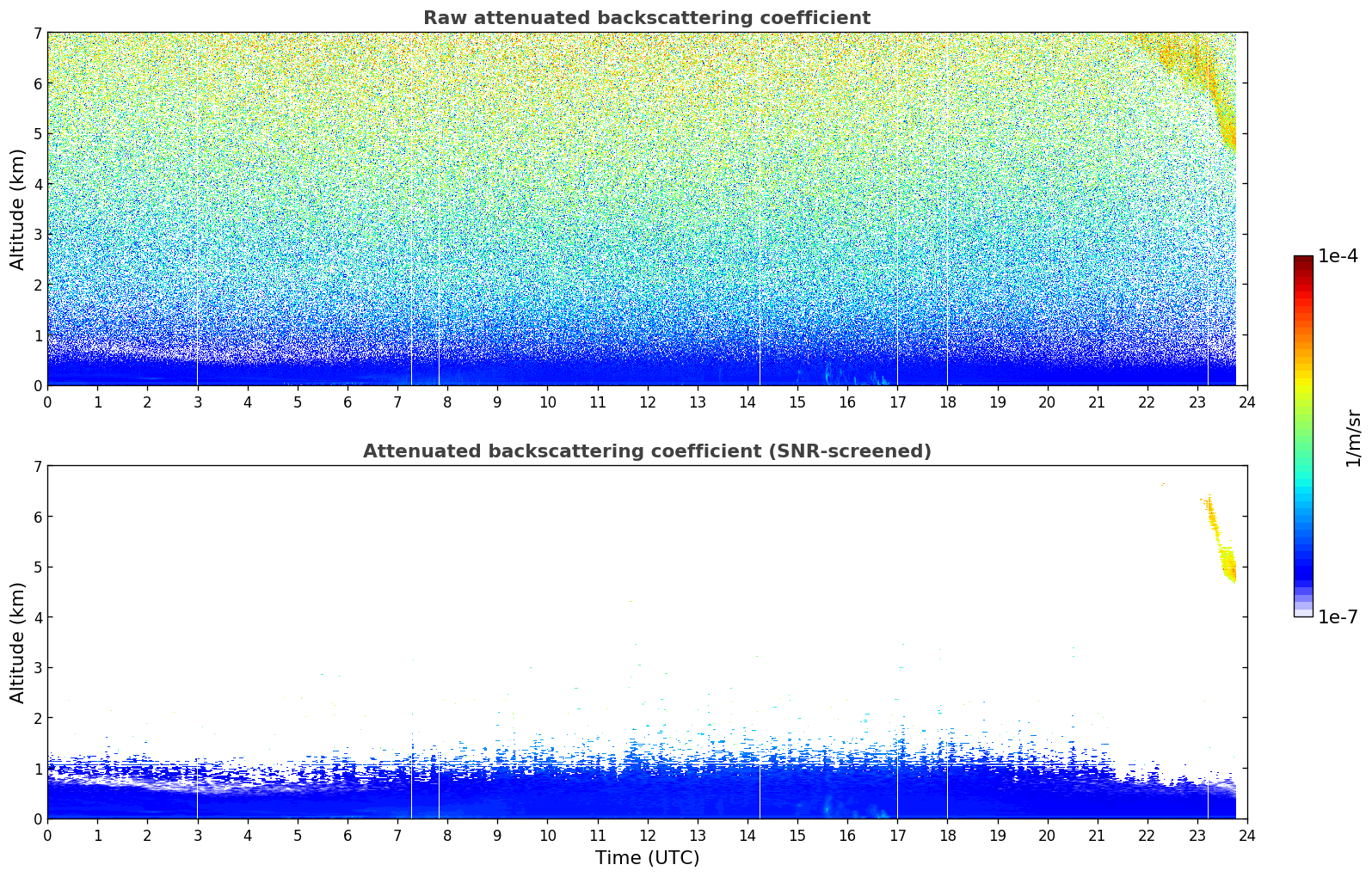Select the 'Altitude (km)' label of the raw plot
The width and height of the screenshot is (1372, 877).
pos(18,209)
